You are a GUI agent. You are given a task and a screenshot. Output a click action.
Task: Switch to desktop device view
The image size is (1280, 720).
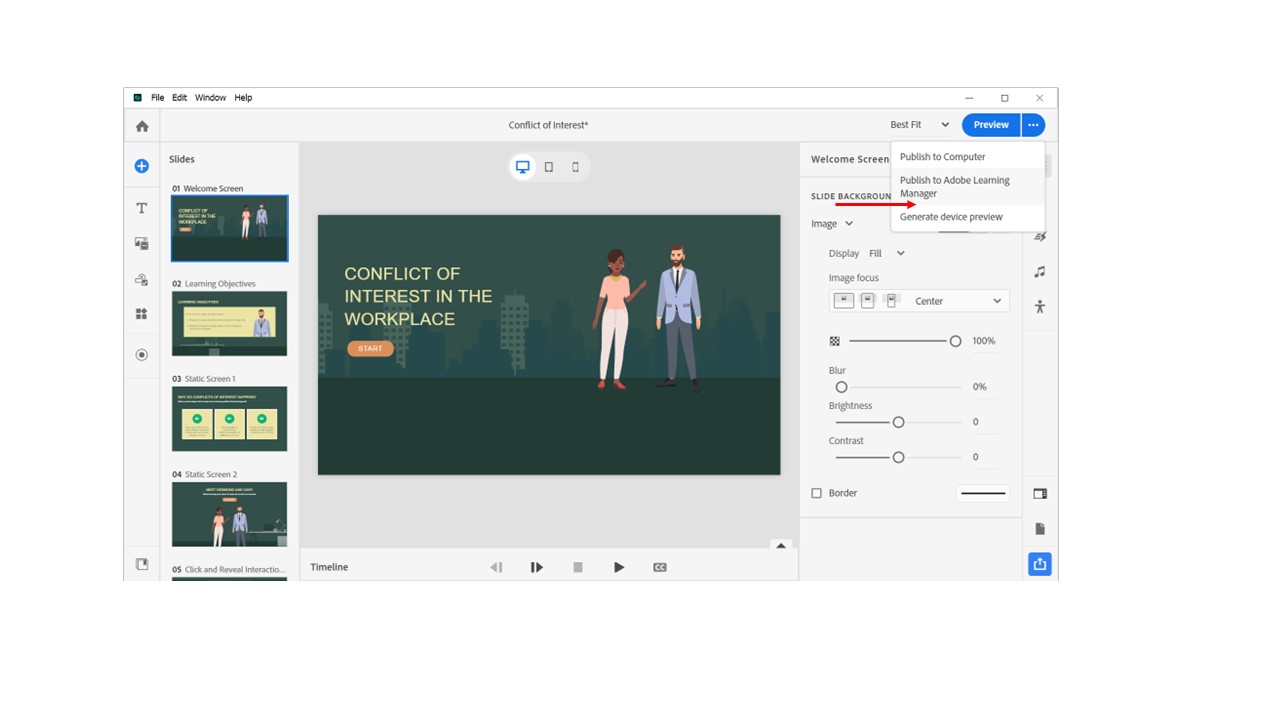(522, 167)
